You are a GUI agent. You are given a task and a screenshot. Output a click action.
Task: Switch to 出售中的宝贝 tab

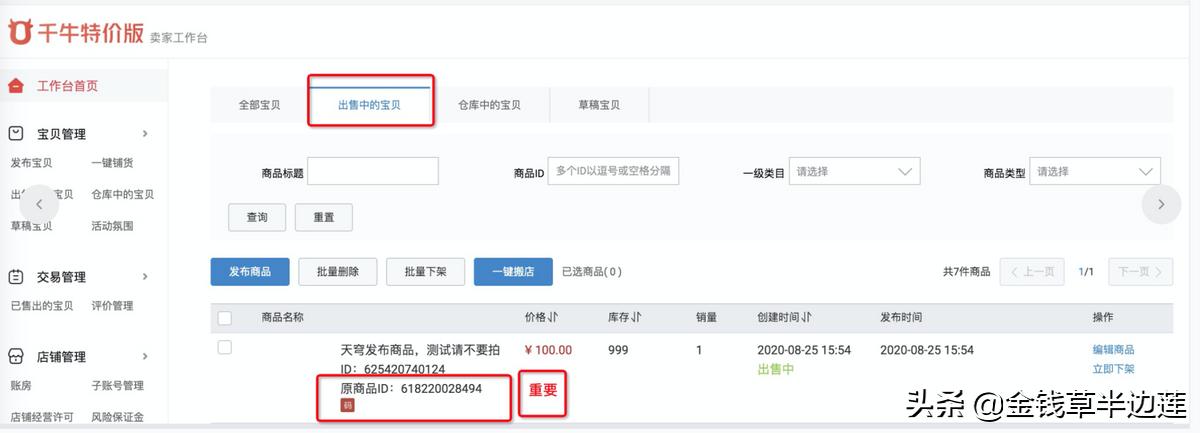369,105
